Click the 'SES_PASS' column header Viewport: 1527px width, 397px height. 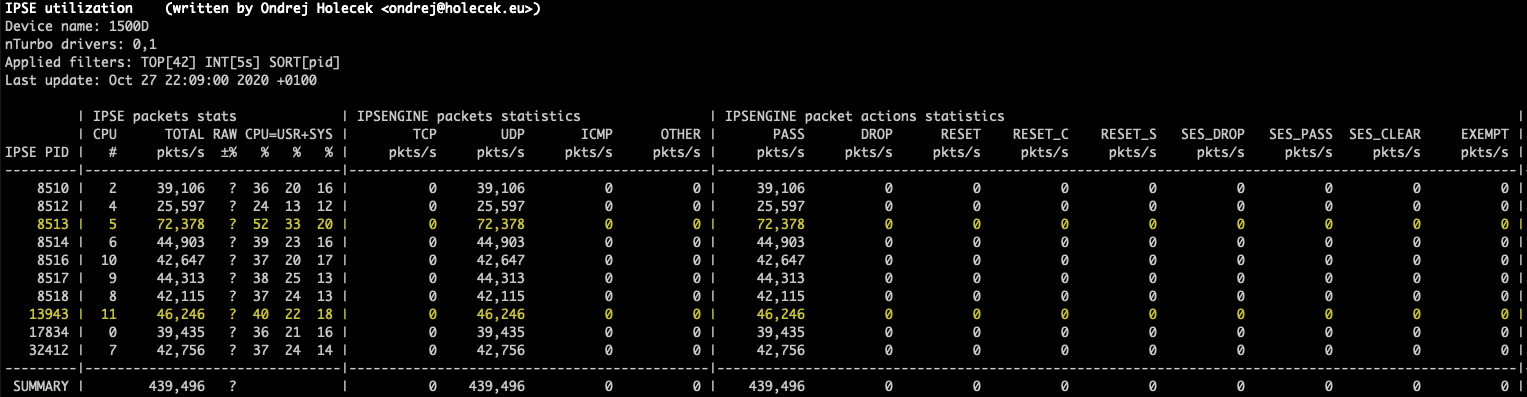click(1301, 135)
